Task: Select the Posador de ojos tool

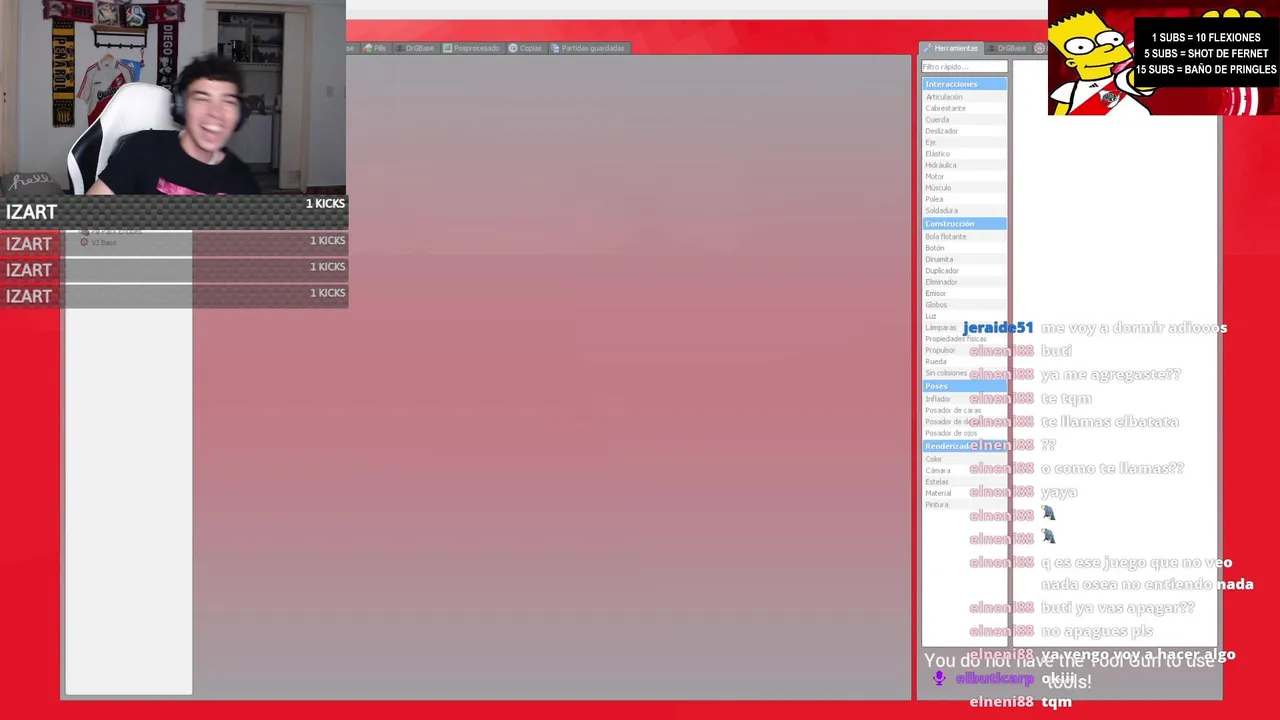Action: (964, 434)
